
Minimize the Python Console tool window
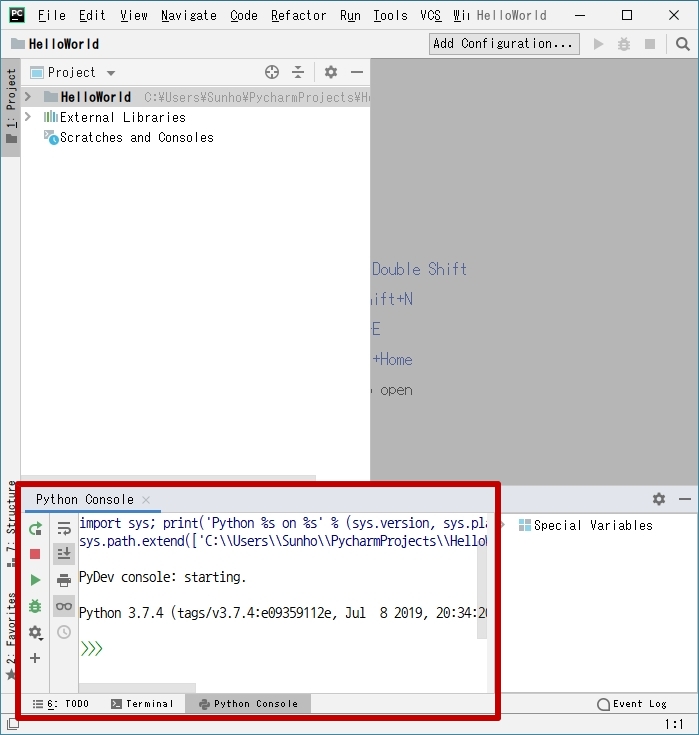(x=685, y=499)
